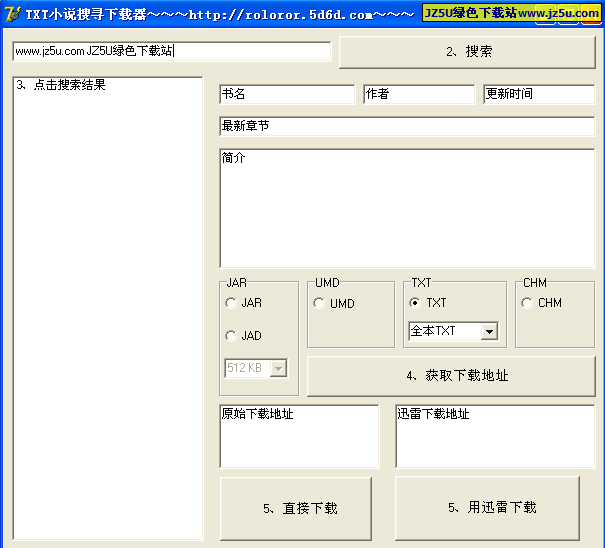Image resolution: width=605 pixels, height=548 pixels.
Task: Open the 512 KB size dropdown
Action: pyautogui.click(x=278, y=368)
